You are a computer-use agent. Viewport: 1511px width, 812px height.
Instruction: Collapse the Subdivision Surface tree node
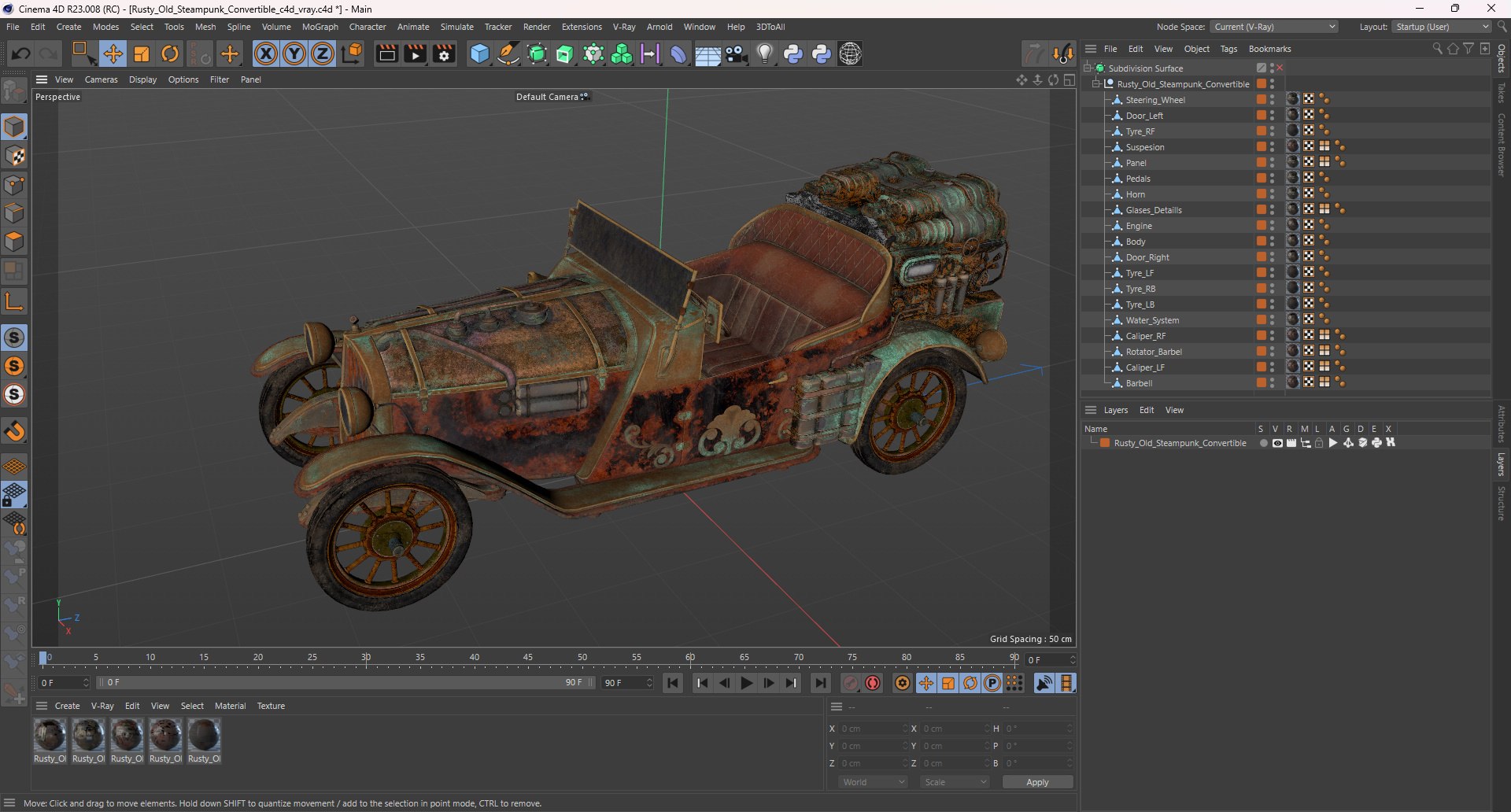[1087, 68]
